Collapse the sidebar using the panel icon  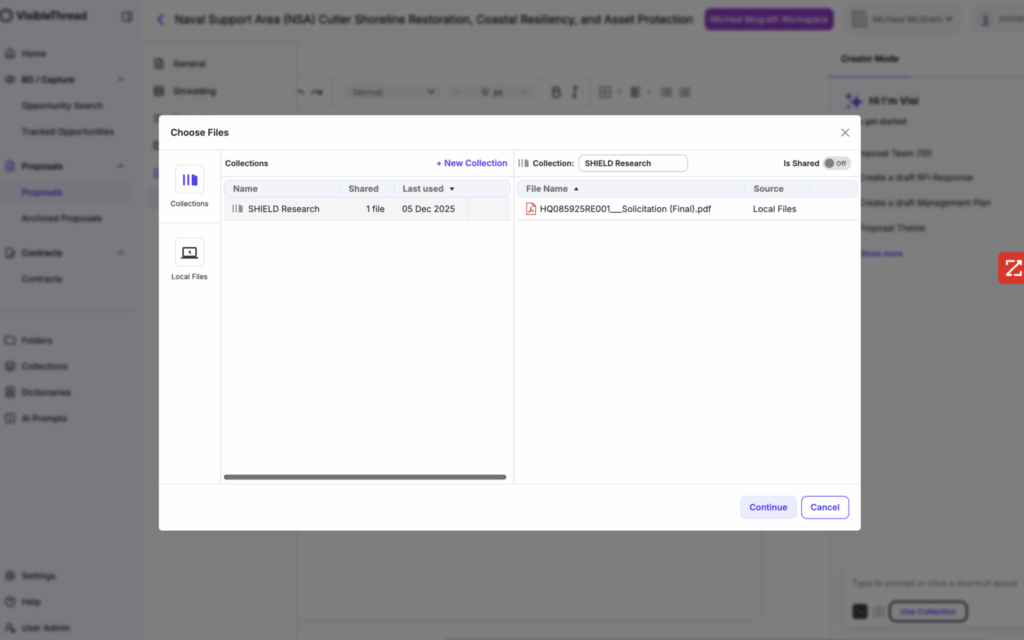point(127,17)
